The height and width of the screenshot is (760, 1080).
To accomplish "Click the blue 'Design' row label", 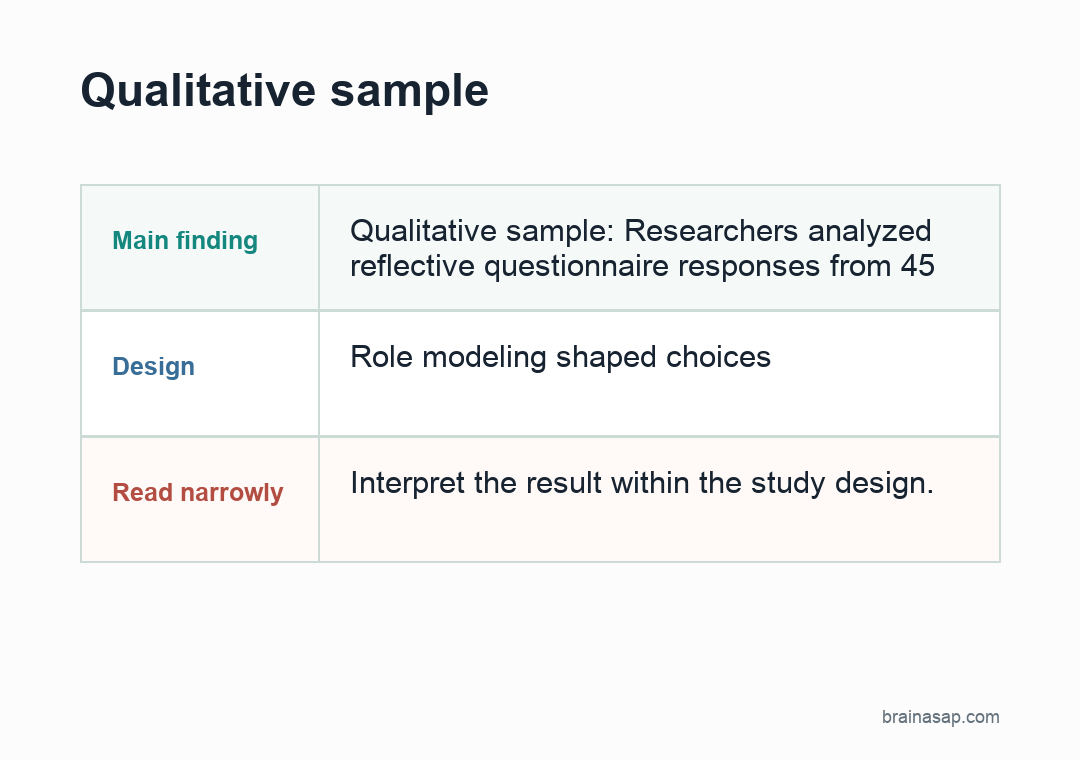I will tap(153, 367).
